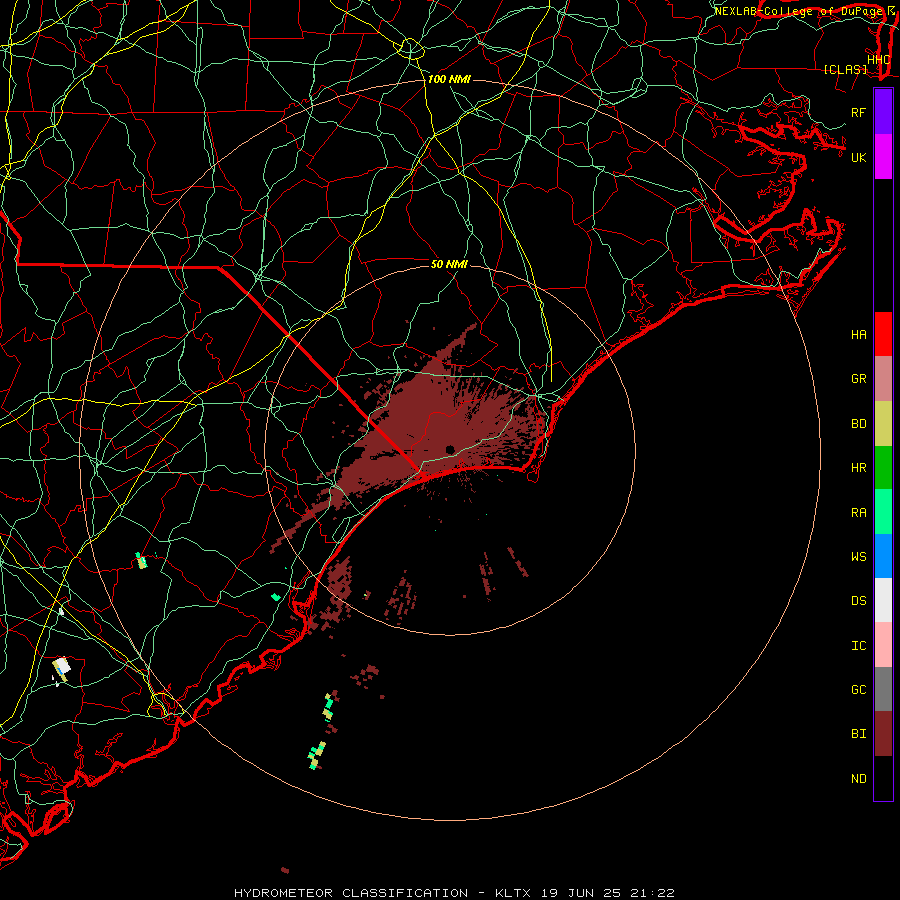Click the black radar site dot
Image resolution: width=900 pixels, height=900 pixels.
coord(450,449)
